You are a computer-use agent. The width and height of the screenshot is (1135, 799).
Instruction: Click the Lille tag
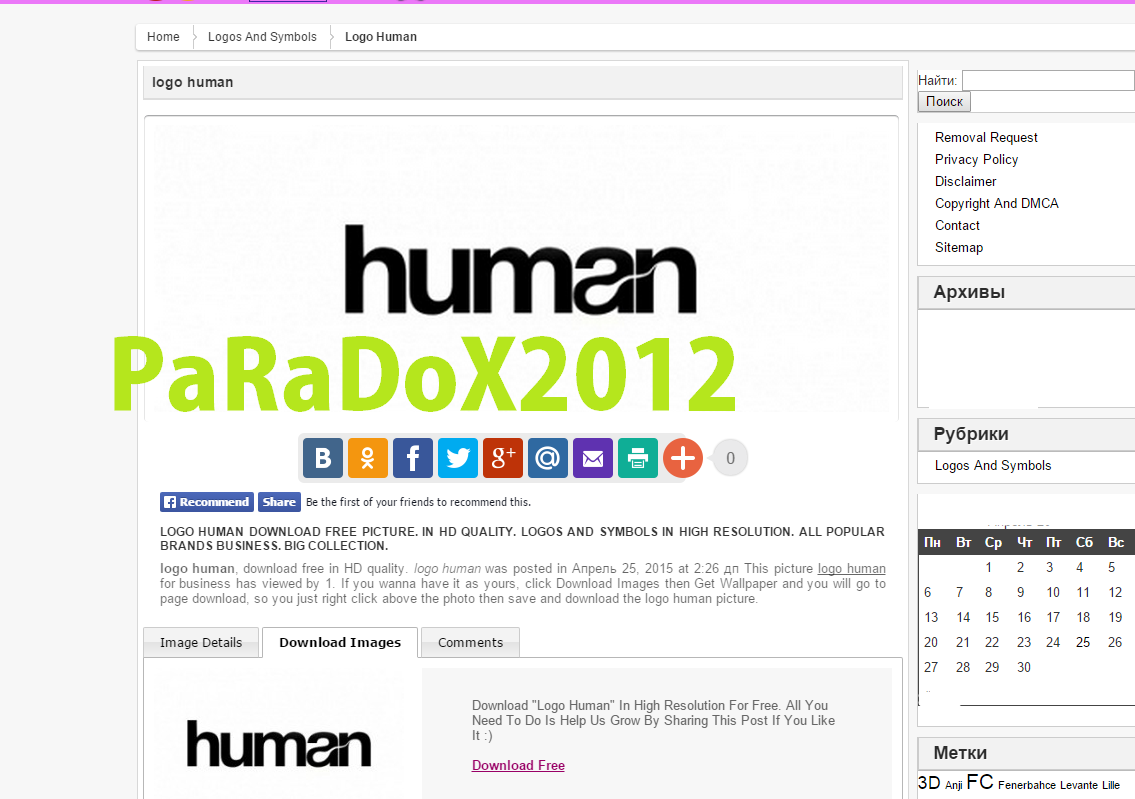pos(1111,785)
